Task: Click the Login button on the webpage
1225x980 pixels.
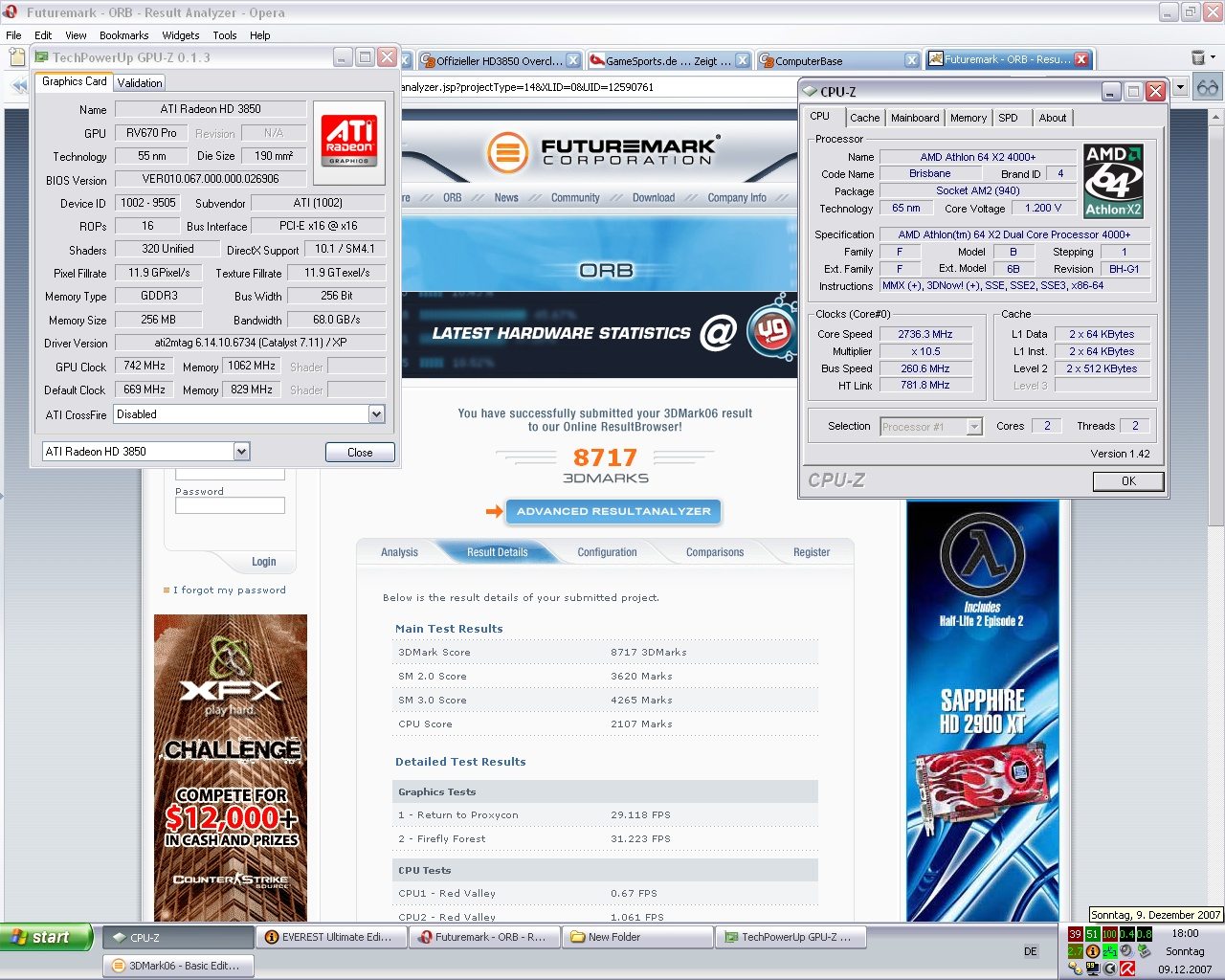Action: [x=263, y=562]
